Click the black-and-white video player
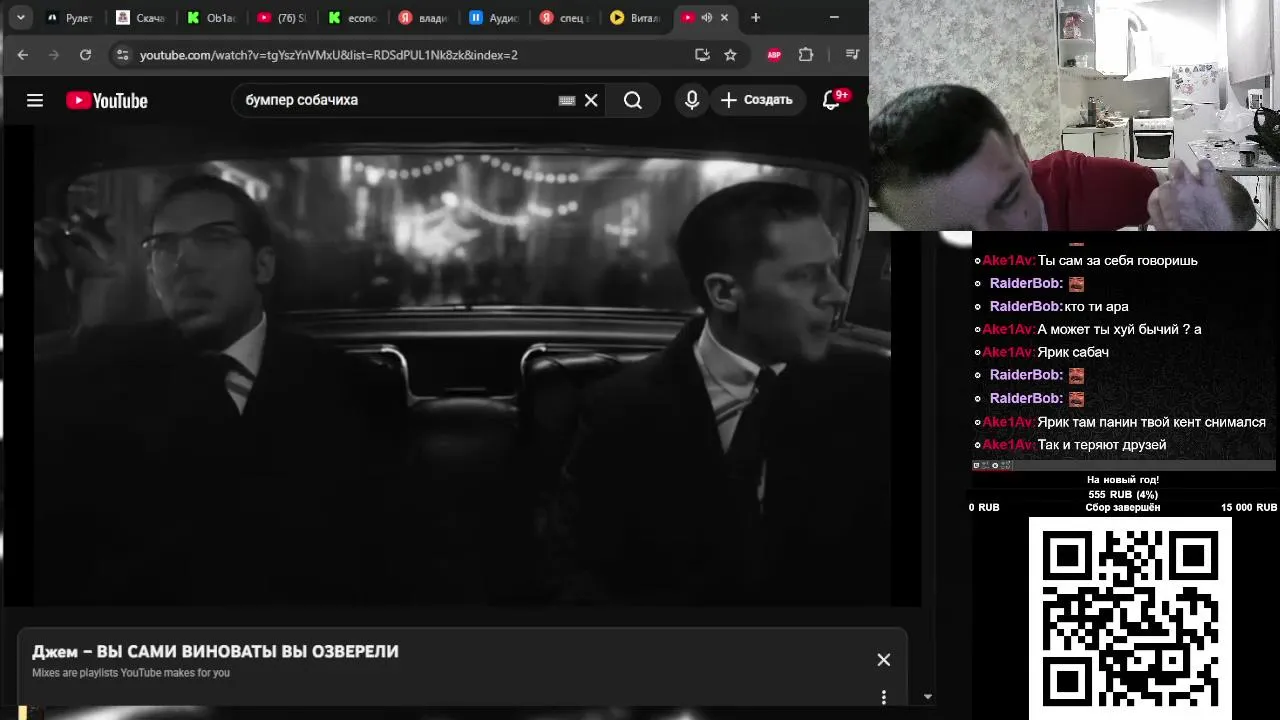The width and height of the screenshot is (1280, 720). pos(462,365)
